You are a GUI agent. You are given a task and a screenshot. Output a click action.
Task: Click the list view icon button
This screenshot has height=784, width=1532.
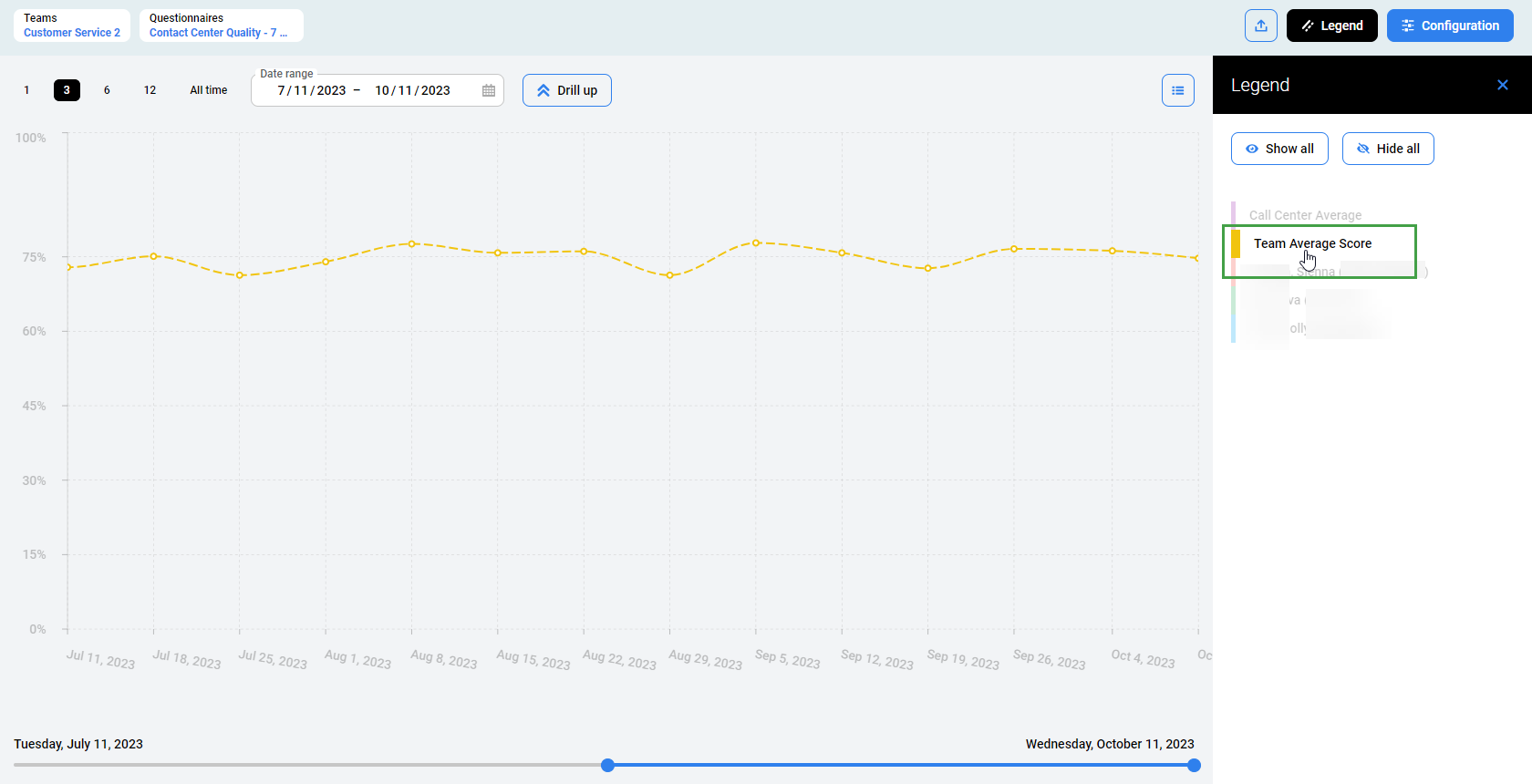pos(1177,90)
